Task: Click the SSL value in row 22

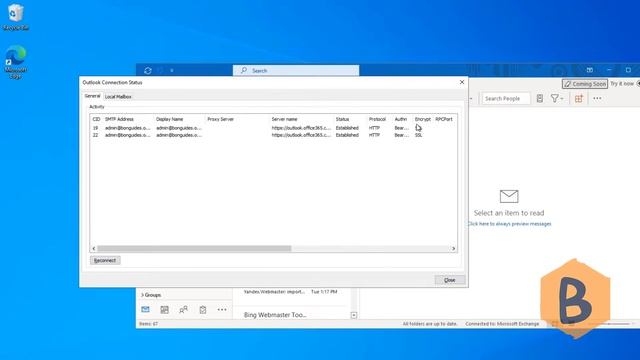Action: [x=418, y=135]
